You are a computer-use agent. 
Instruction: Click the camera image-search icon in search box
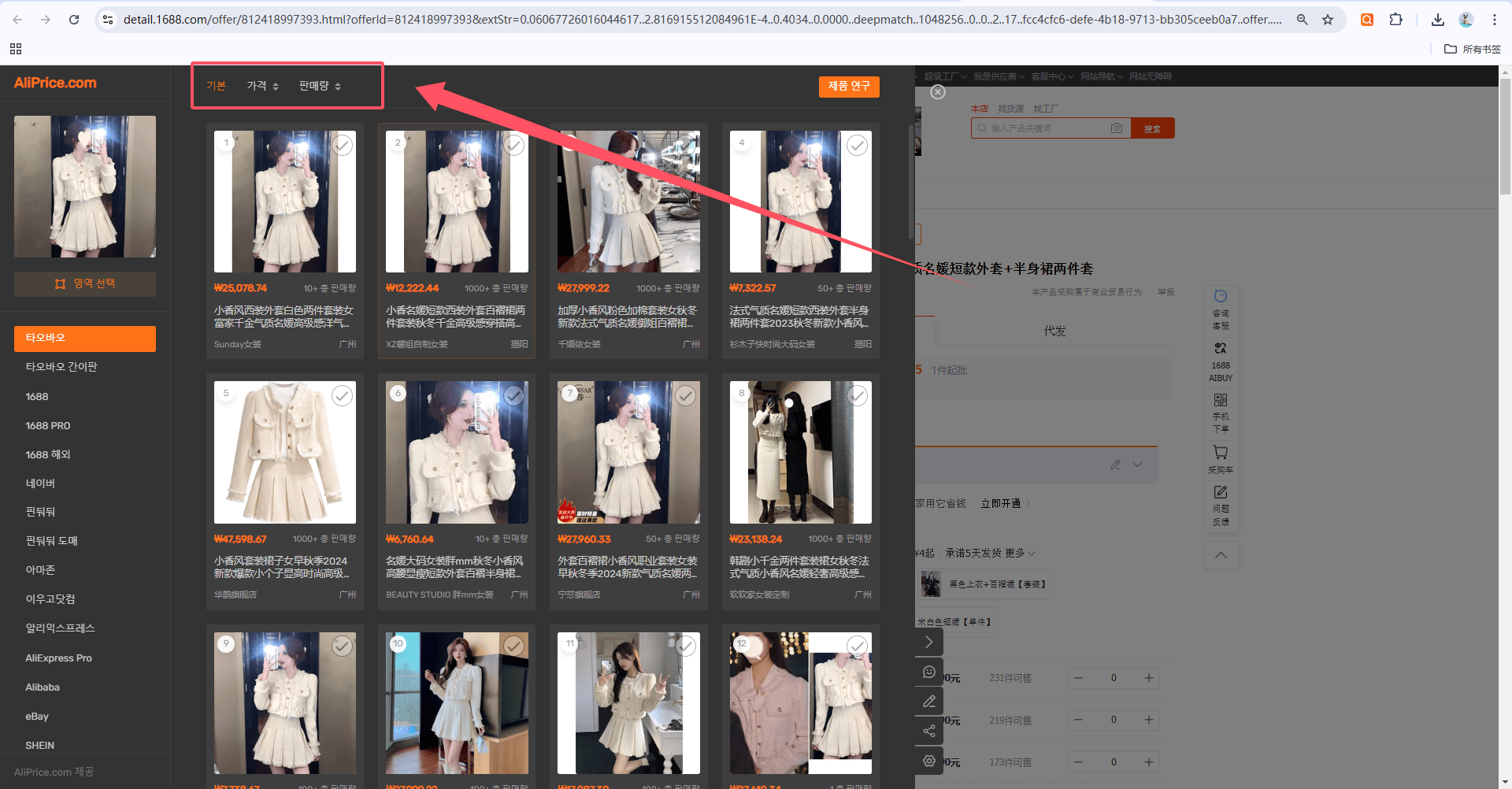(x=1117, y=128)
